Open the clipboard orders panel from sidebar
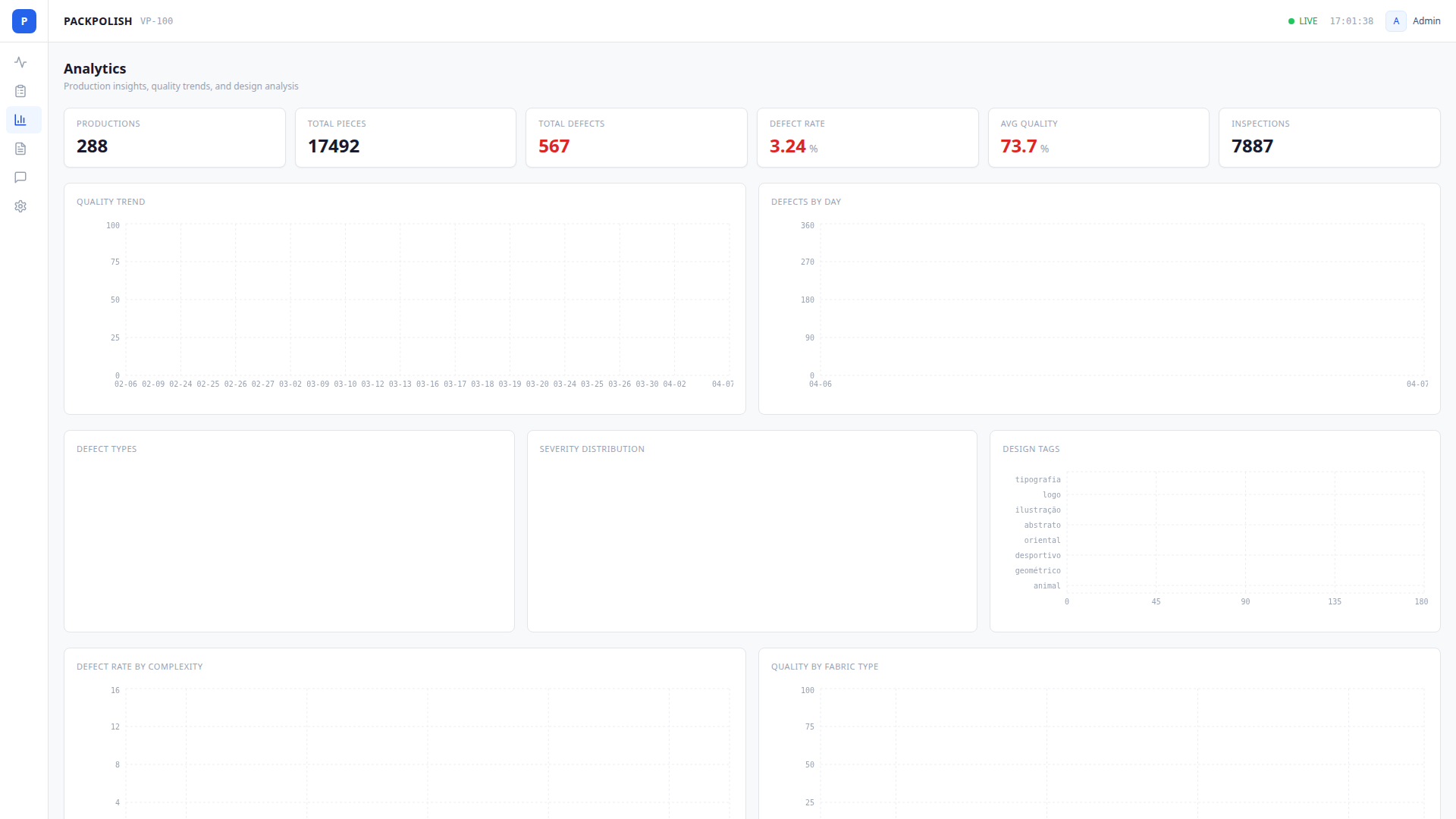Viewport: 1456px width, 819px height. (20, 91)
